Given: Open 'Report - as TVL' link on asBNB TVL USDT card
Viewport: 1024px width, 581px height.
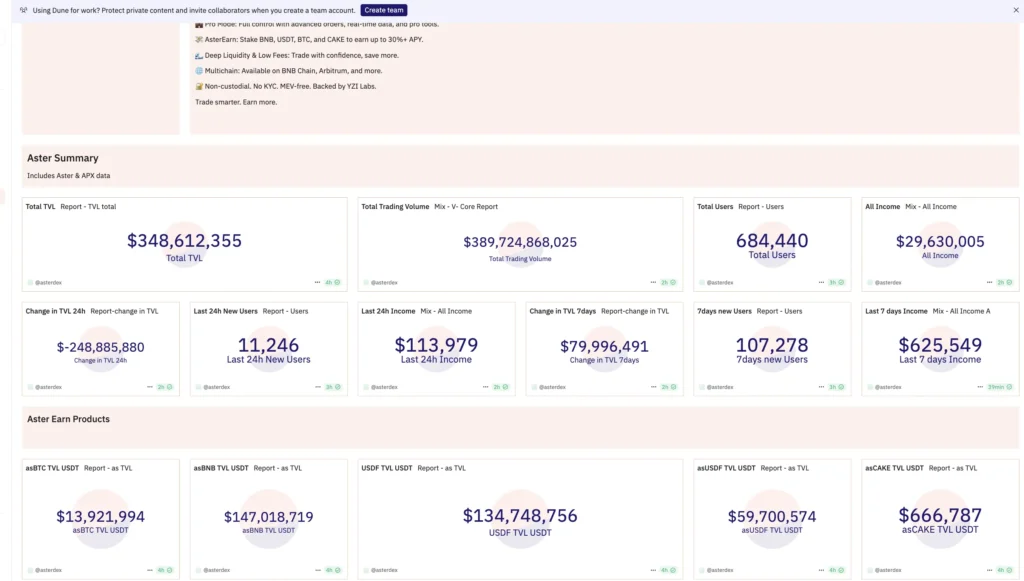Looking at the screenshot, I should click(x=278, y=468).
